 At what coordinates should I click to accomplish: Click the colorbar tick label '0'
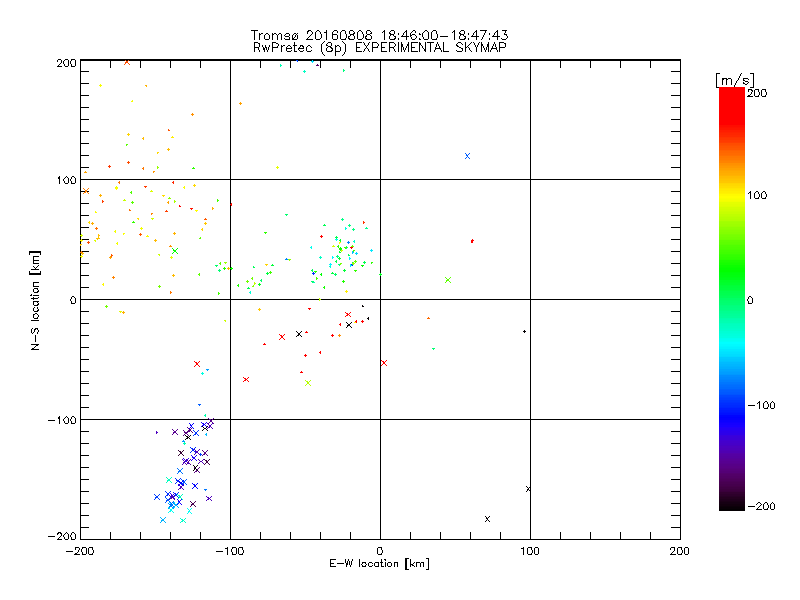[750, 301]
